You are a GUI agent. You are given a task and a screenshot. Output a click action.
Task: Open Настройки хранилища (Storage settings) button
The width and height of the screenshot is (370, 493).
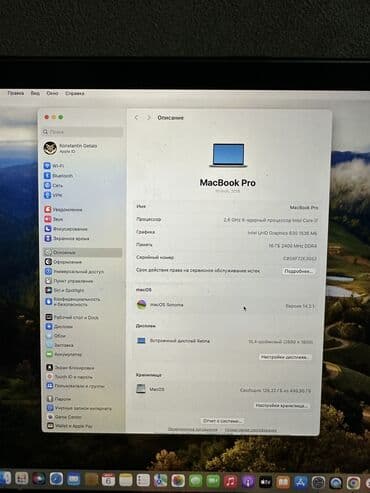pyautogui.click(x=281, y=406)
